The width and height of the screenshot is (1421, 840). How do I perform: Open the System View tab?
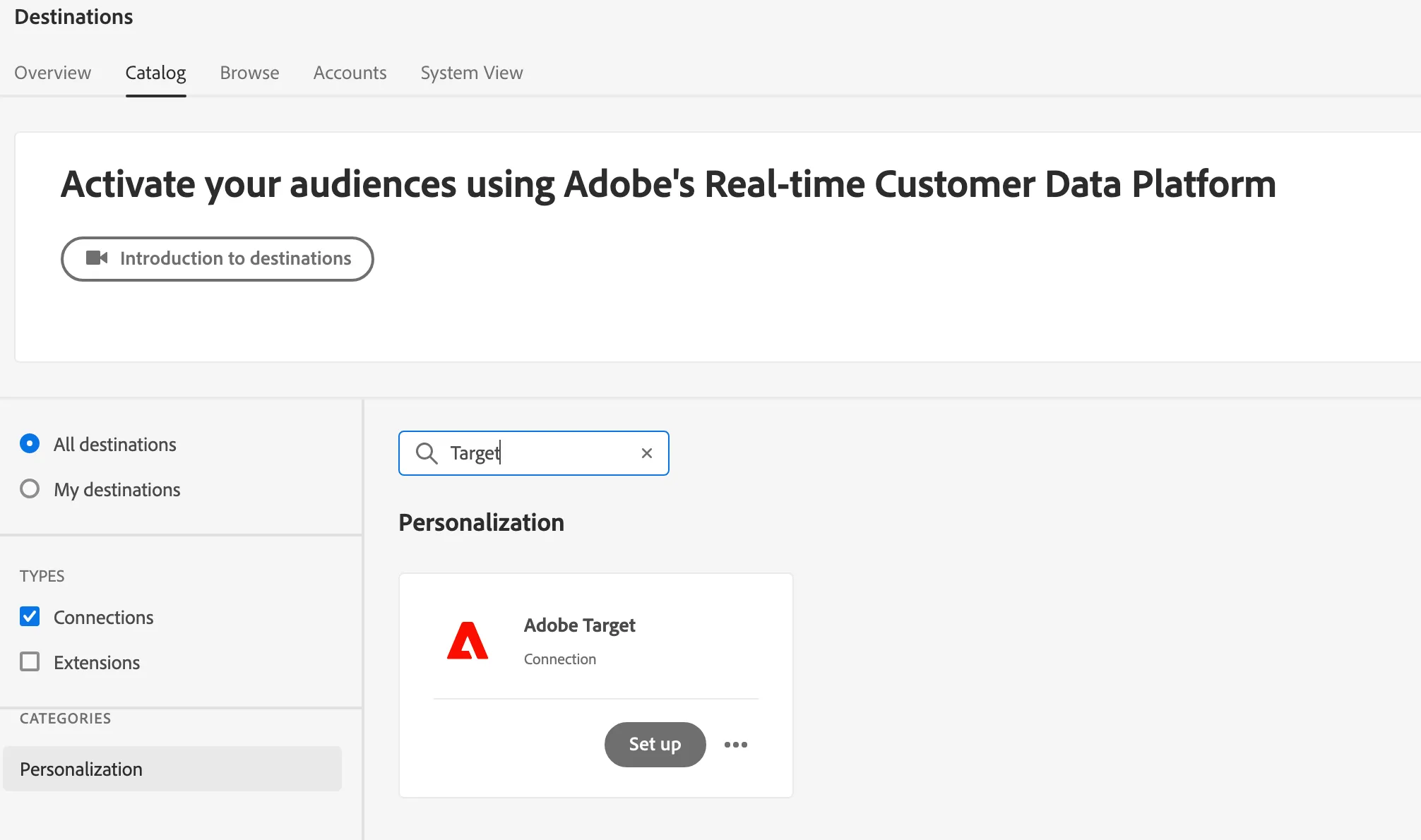coord(472,73)
